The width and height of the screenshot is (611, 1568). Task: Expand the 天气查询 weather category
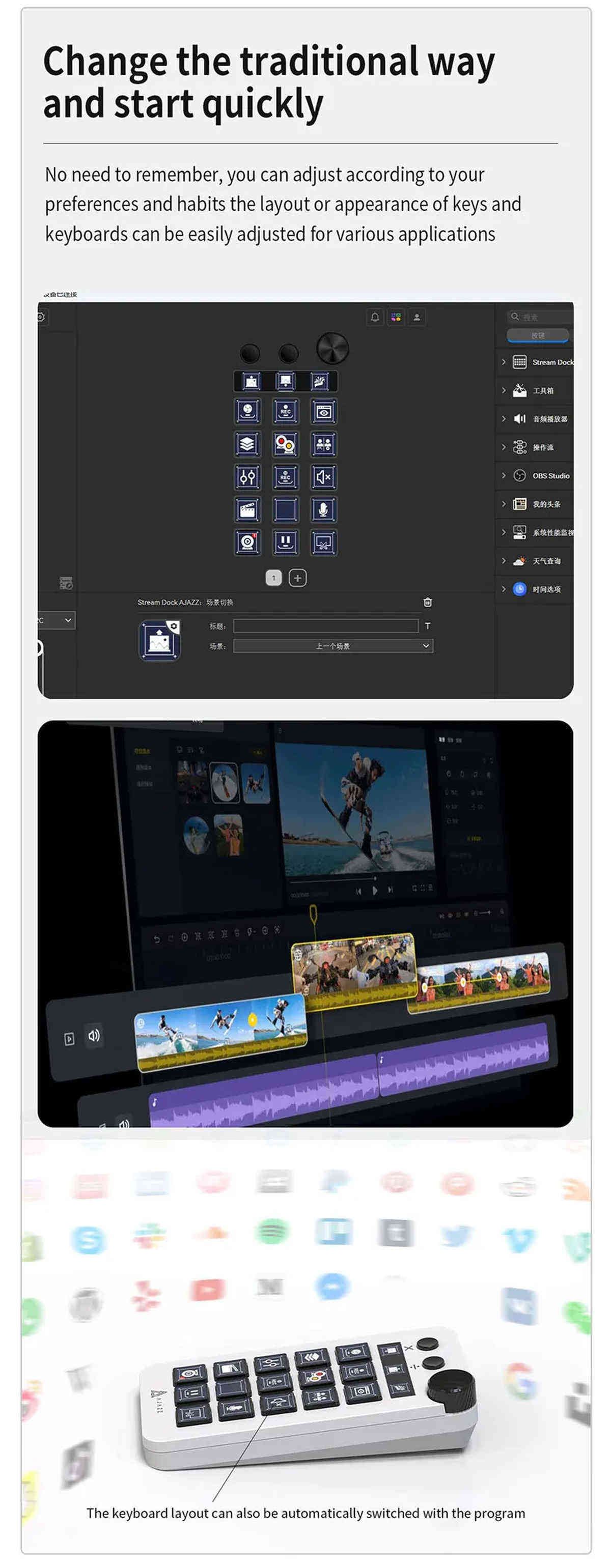pyautogui.click(x=536, y=561)
